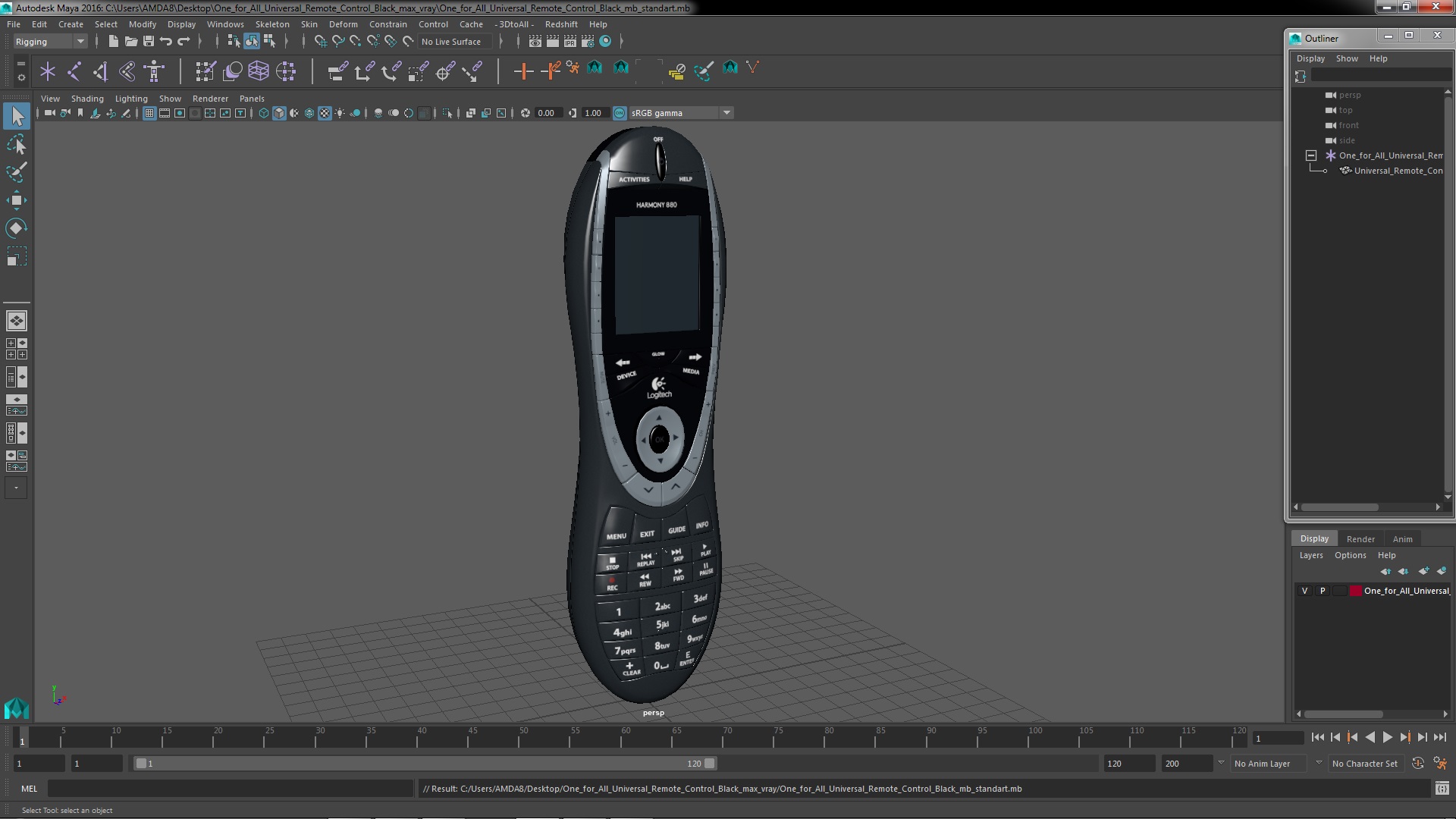Open the sRGB gamma view transform dropdown
This screenshot has height=819, width=1456.
pyautogui.click(x=681, y=113)
